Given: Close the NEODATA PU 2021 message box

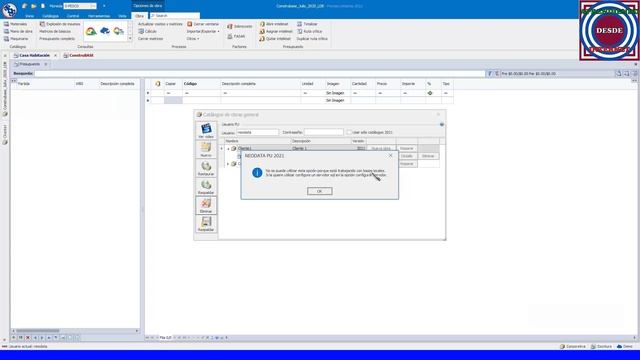Looking at the screenshot, I should (390, 156).
